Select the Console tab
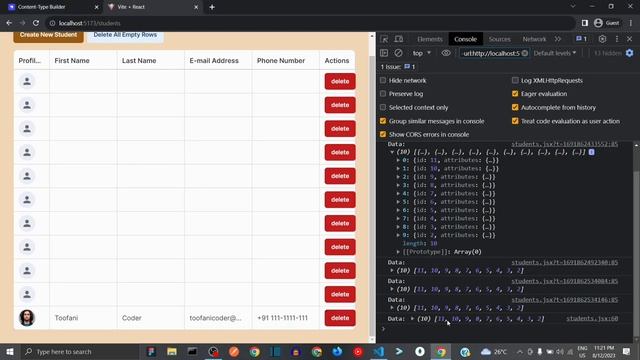Viewport: 640px width, 360px height. point(465,39)
